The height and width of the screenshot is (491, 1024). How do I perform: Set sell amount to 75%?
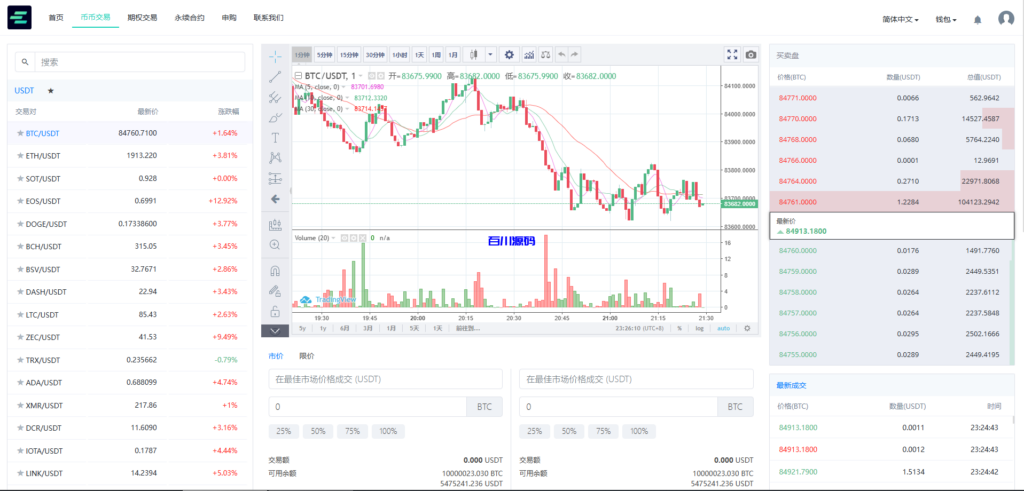point(603,431)
